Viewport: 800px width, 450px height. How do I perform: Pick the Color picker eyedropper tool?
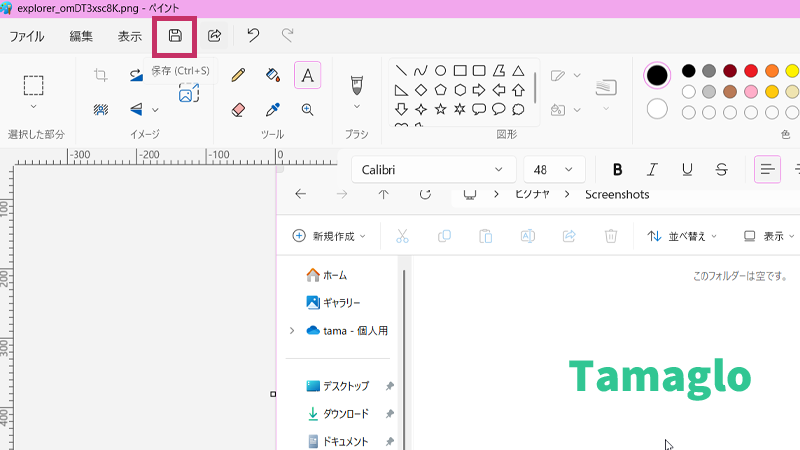click(272, 109)
